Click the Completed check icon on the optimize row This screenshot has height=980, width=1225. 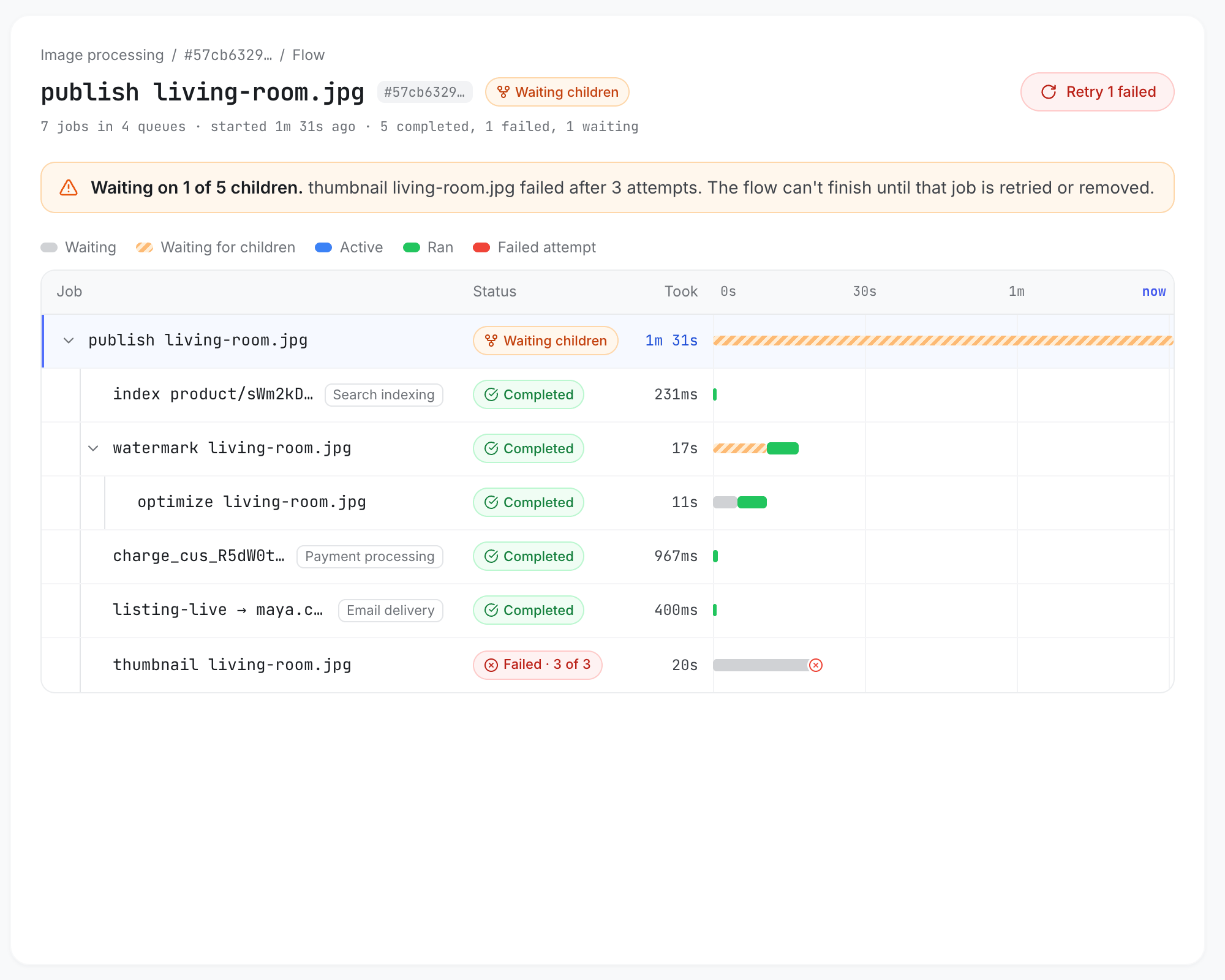[x=491, y=502]
